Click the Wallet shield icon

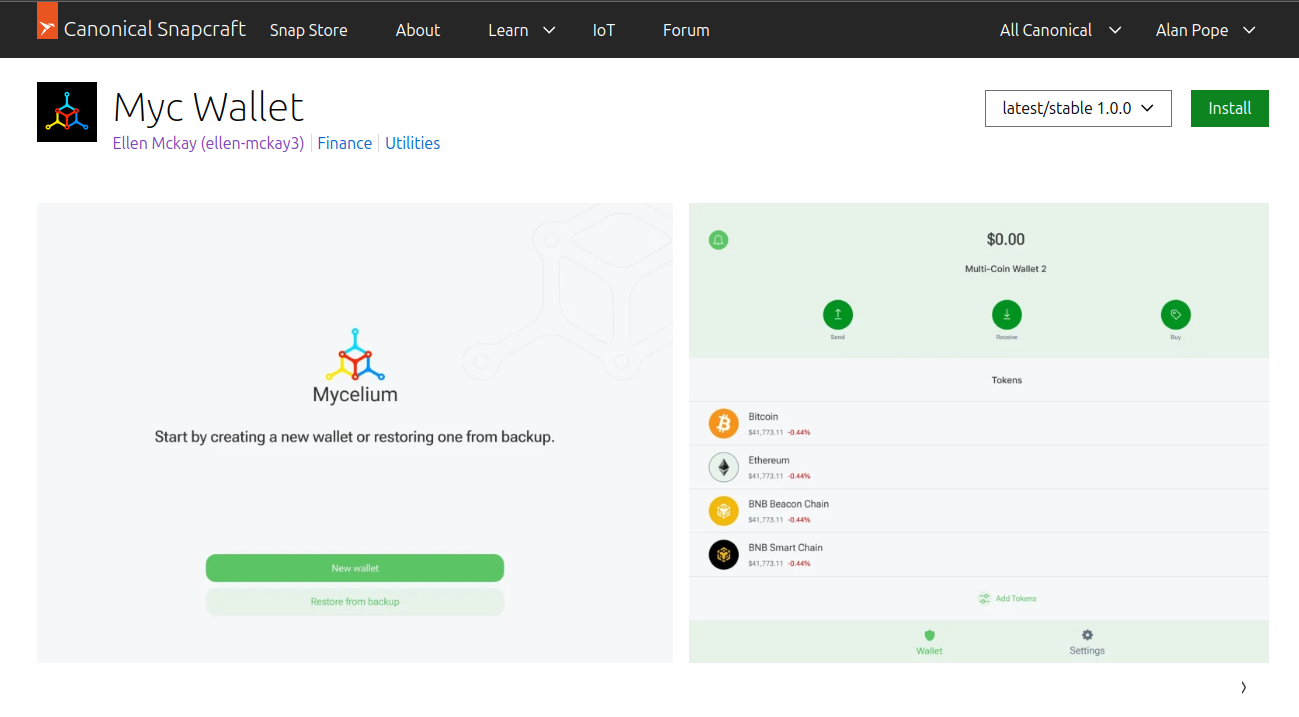click(929, 635)
